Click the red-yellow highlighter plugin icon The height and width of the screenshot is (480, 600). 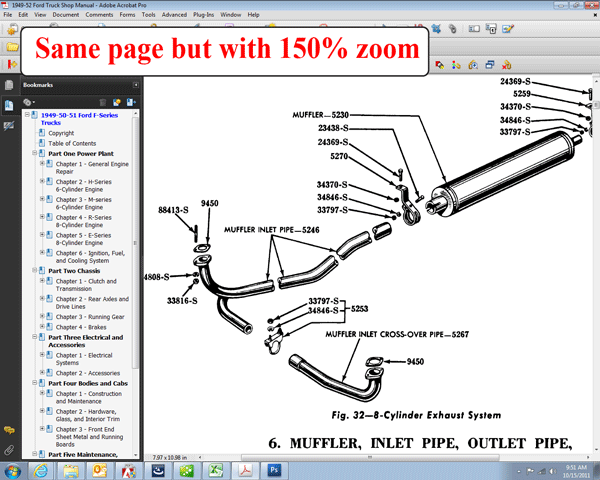(x=440, y=65)
